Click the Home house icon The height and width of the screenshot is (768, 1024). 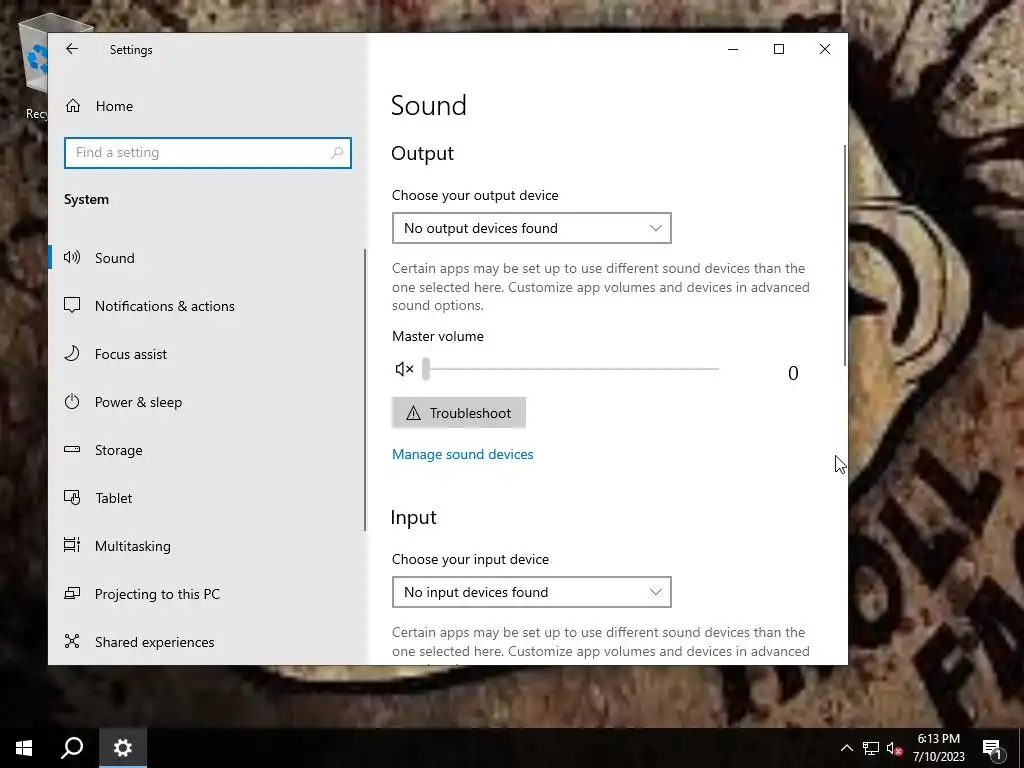click(x=72, y=106)
